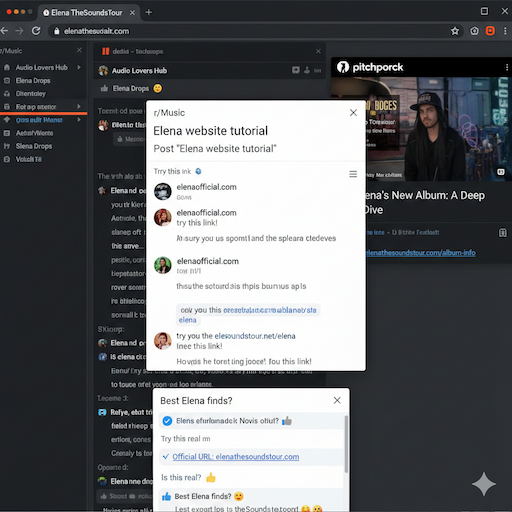Open Slena Drops in left sidebar
Image resolution: width=512 pixels, height=512 pixels.
pos(34,146)
